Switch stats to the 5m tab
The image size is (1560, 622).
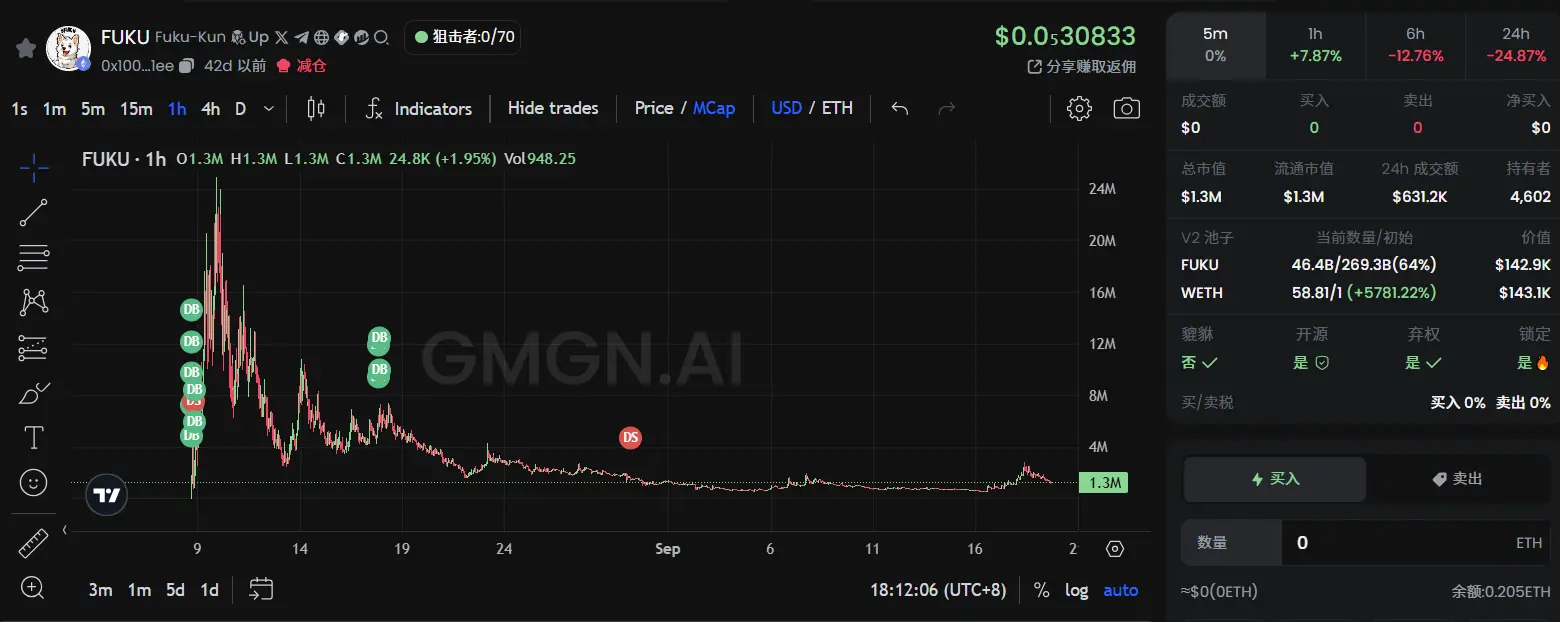(1215, 45)
